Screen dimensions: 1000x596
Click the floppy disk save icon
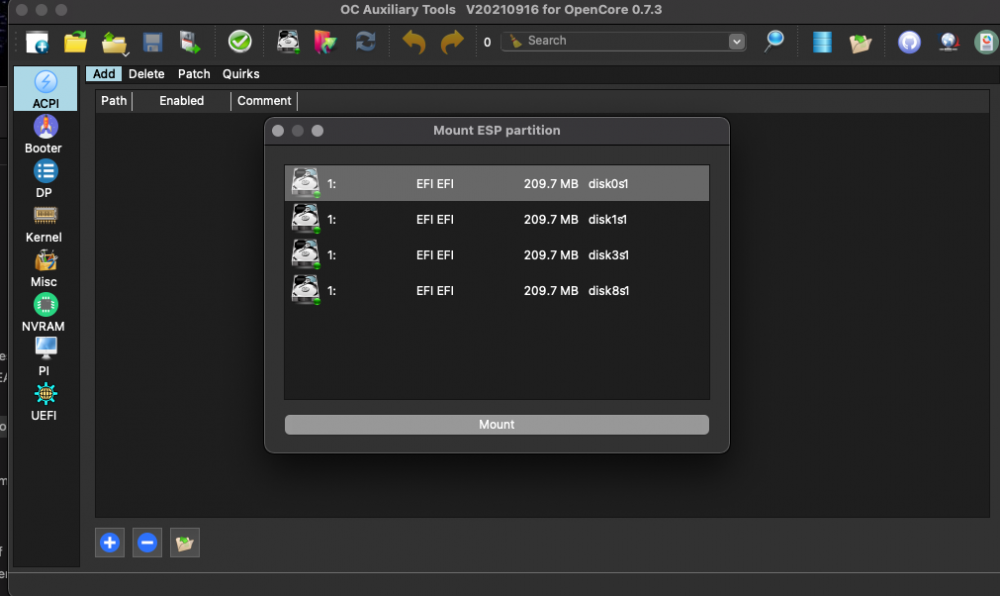152,43
